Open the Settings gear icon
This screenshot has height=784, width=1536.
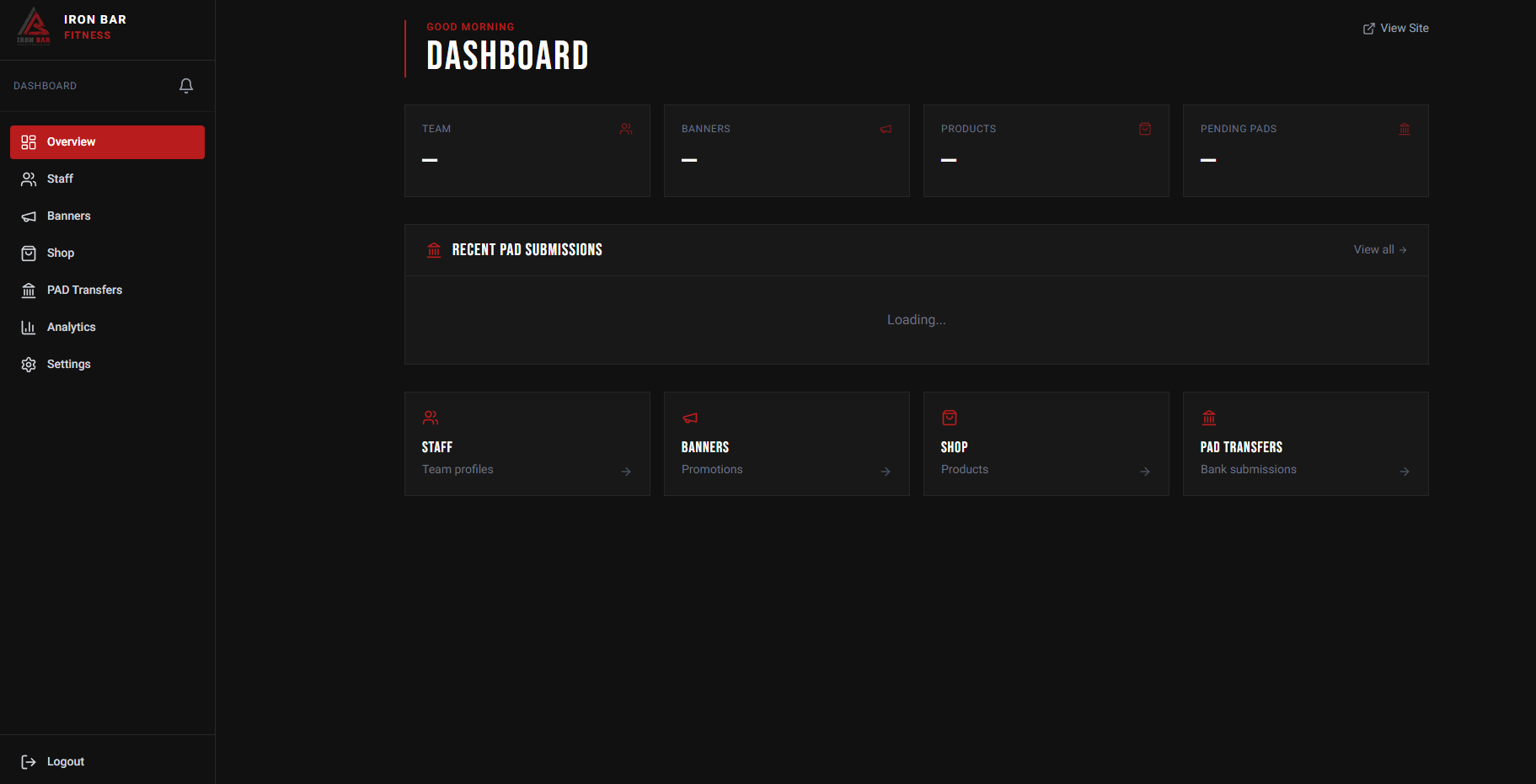pos(28,364)
